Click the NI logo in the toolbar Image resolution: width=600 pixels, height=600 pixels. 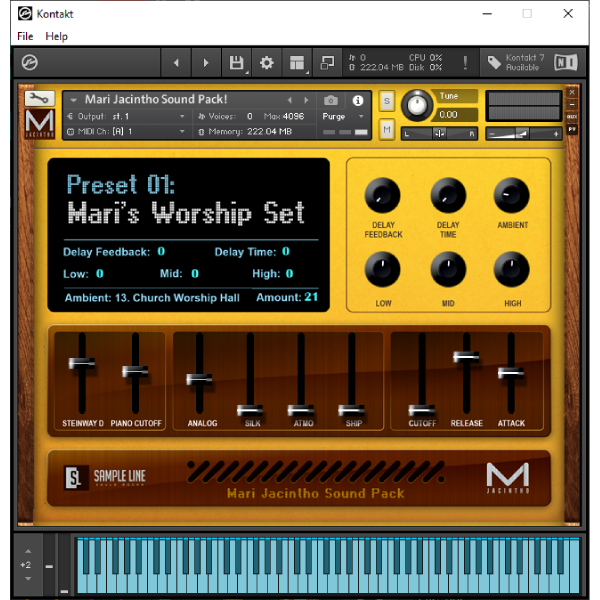pyautogui.click(x=566, y=62)
